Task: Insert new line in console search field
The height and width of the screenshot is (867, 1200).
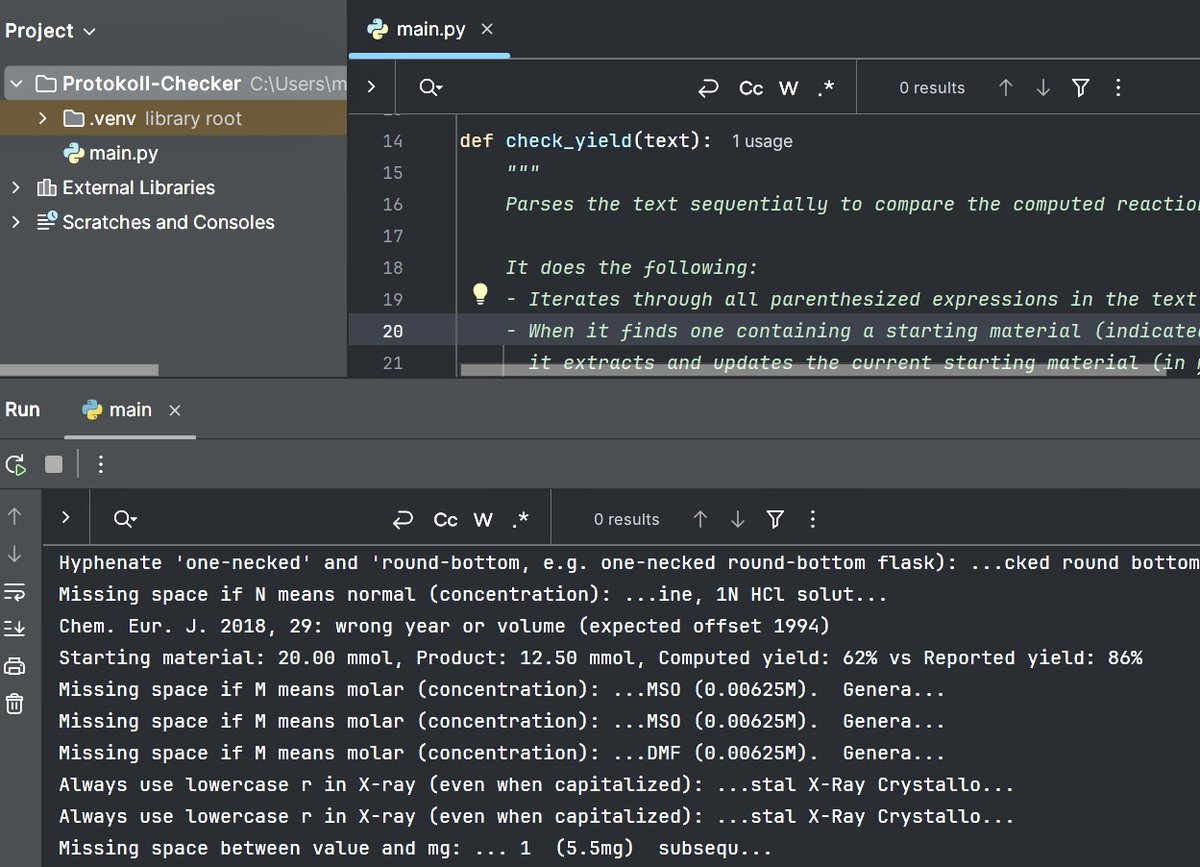Action: point(403,519)
